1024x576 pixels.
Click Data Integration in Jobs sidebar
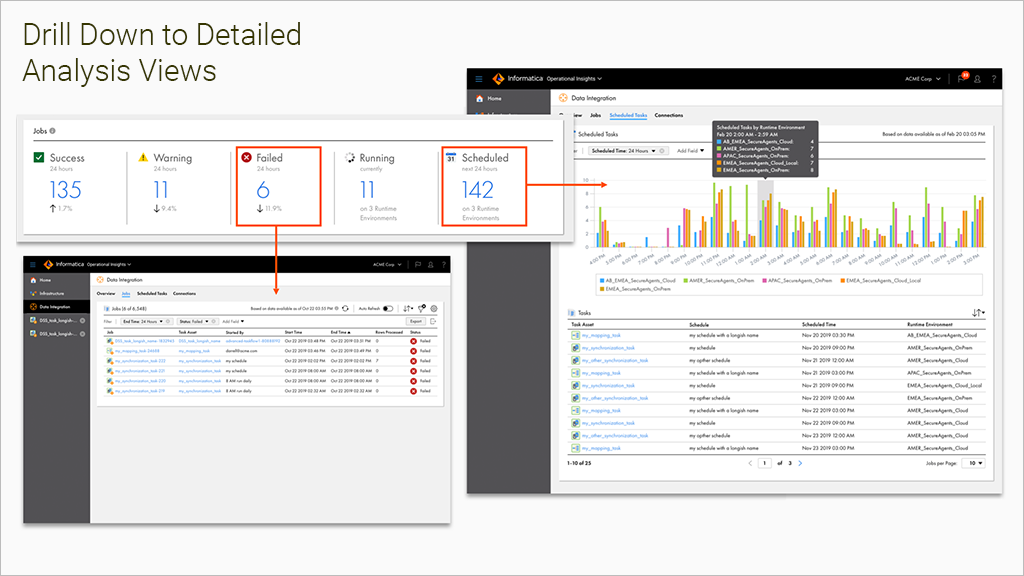pos(56,306)
